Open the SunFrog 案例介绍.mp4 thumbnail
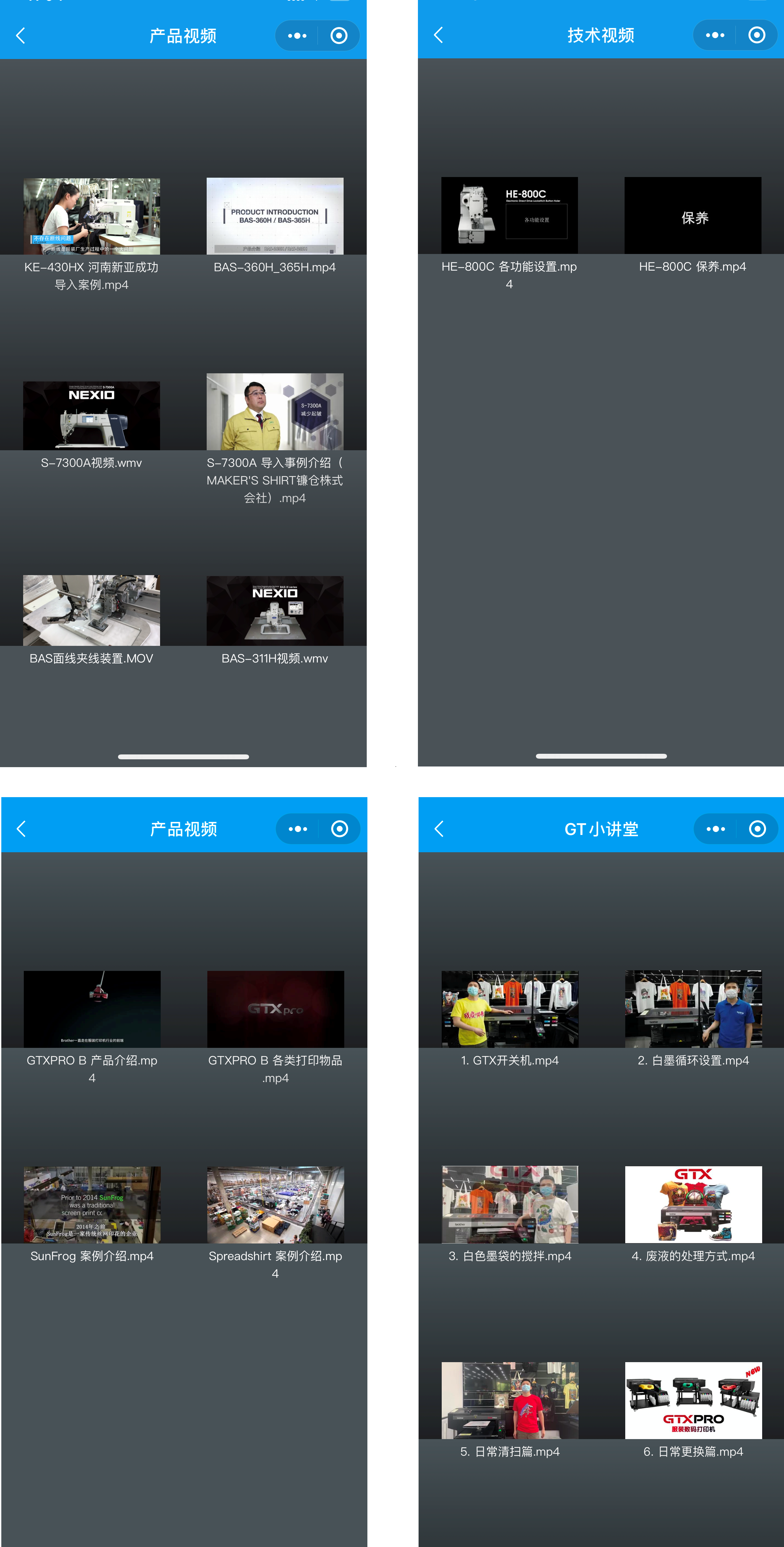This screenshot has width=784, height=1547. (92, 1205)
